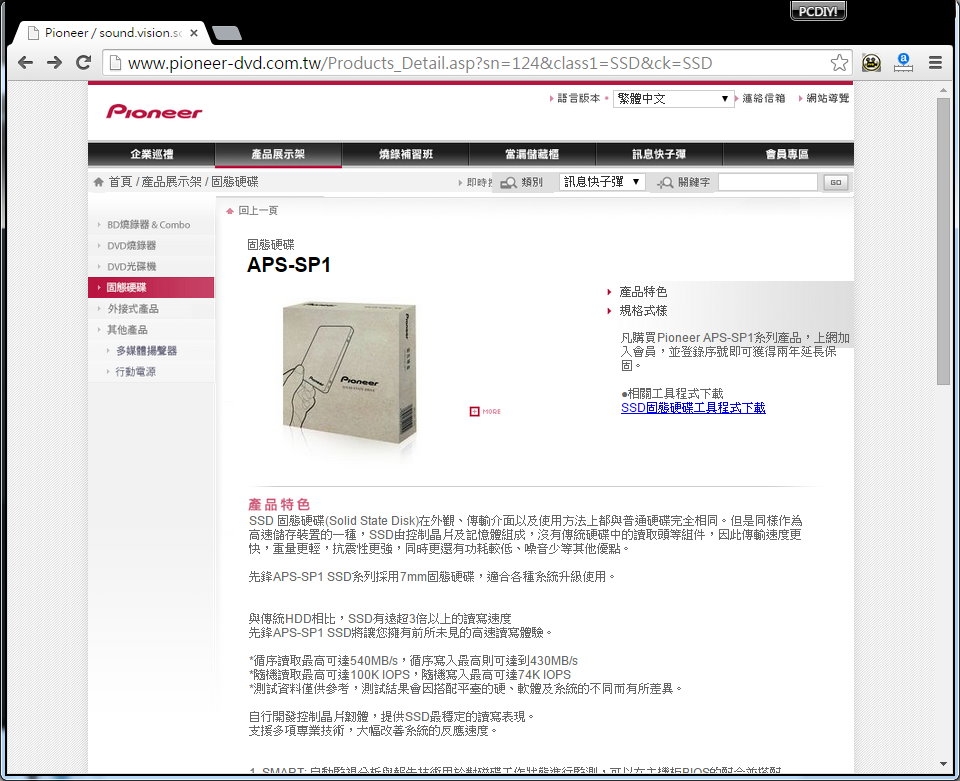This screenshot has width=960, height=781.
Task: Click the home icon in the breadcrumb
Action: [x=99, y=182]
